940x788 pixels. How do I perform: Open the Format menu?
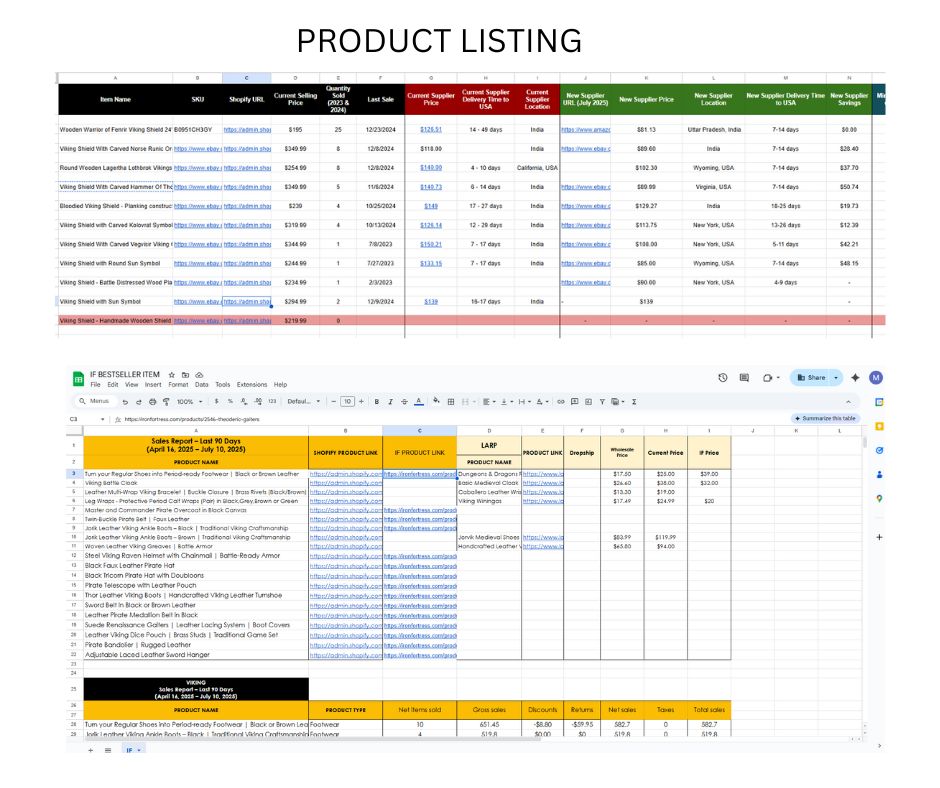pyautogui.click(x=178, y=384)
